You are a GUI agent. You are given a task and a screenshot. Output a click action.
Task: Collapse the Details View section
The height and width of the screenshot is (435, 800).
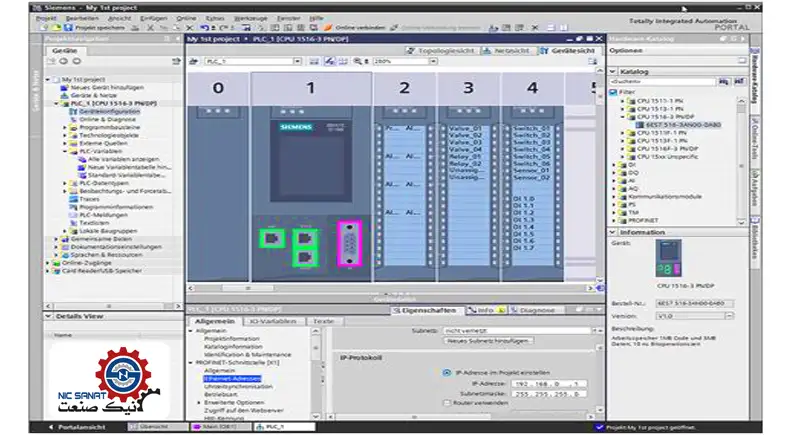pyautogui.click(x=48, y=316)
